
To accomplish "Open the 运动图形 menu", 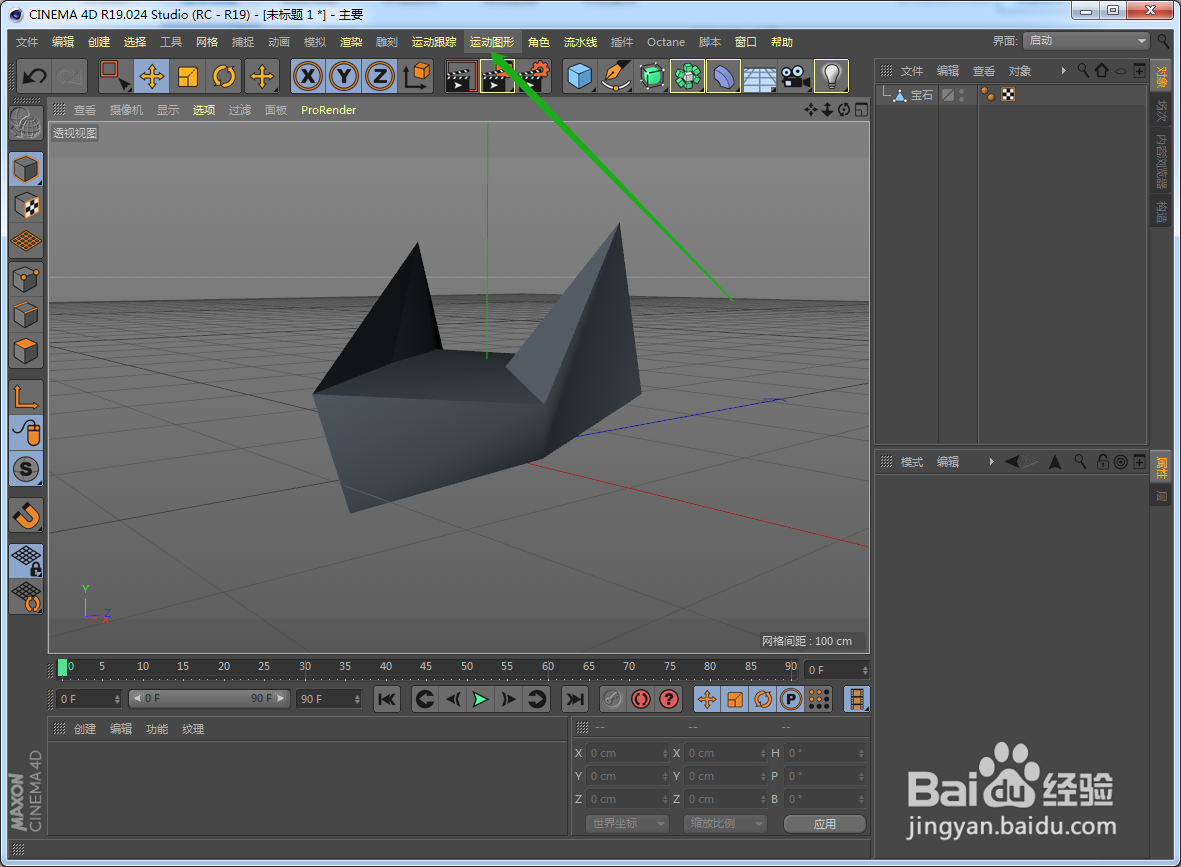I will [x=492, y=42].
